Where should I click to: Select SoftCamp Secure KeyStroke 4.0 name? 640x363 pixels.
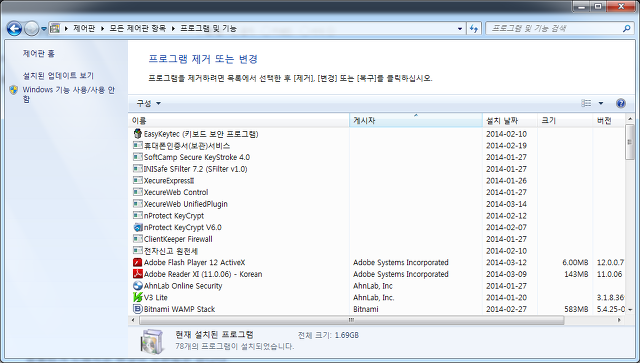tap(197, 157)
